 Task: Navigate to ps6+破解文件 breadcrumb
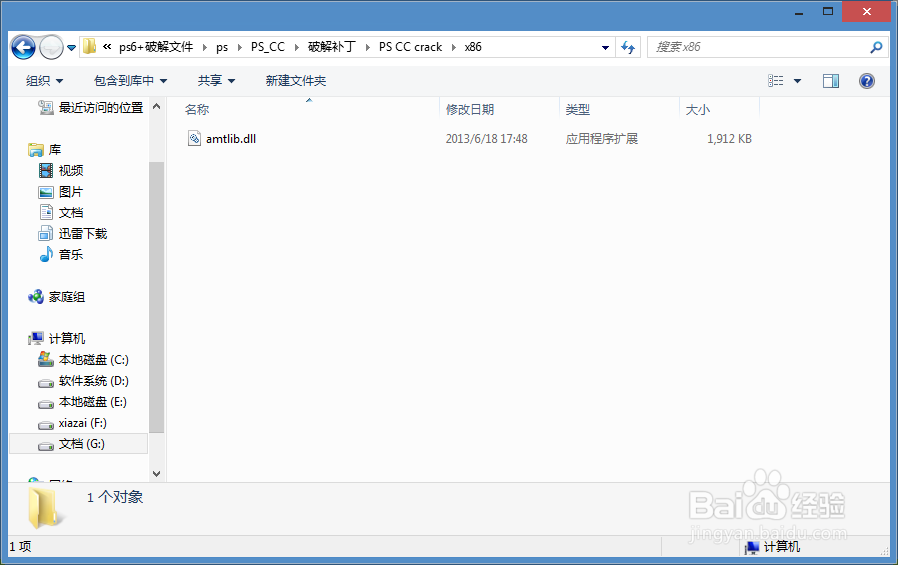pos(156,47)
